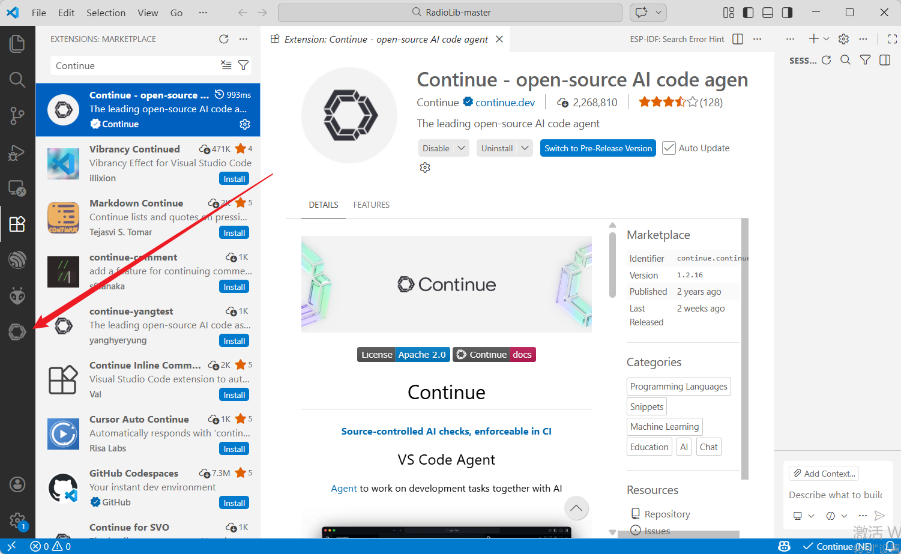
Task: Open Run and Debug view
Action: pos(17,152)
